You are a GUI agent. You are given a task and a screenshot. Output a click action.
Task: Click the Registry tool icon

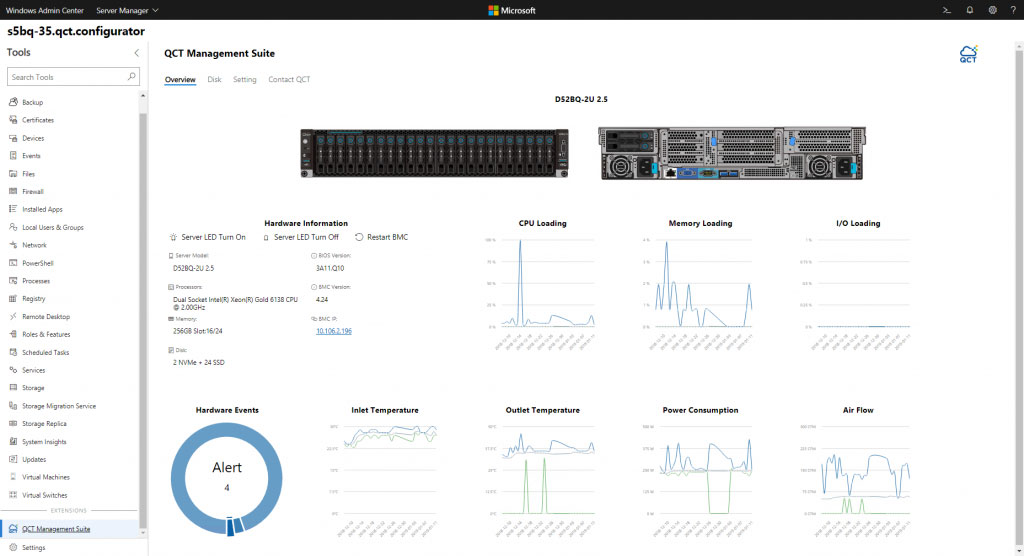click(x=13, y=299)
